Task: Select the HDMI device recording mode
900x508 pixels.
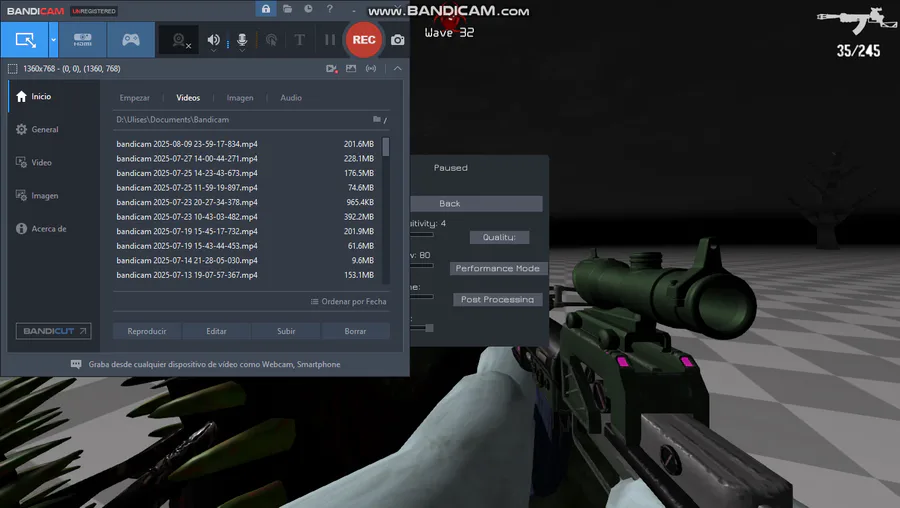Action: [83, 40]
